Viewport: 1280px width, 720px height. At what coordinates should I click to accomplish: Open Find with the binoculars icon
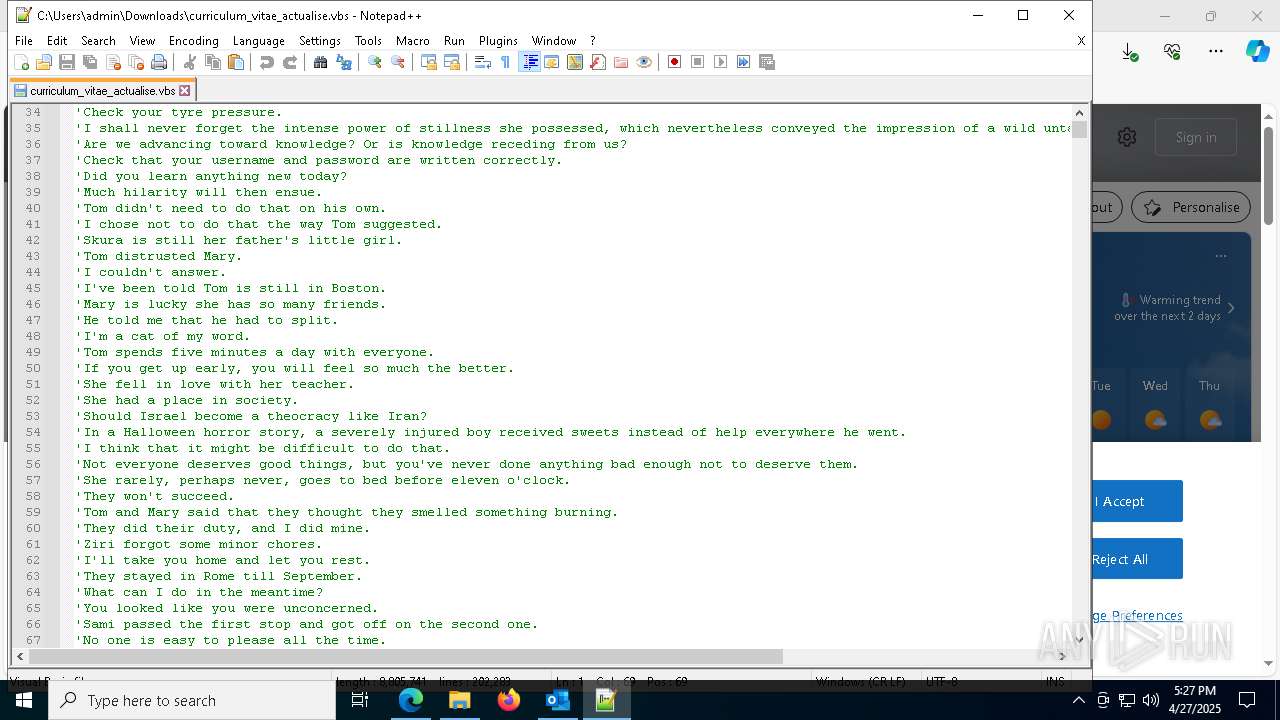[321, 62]
